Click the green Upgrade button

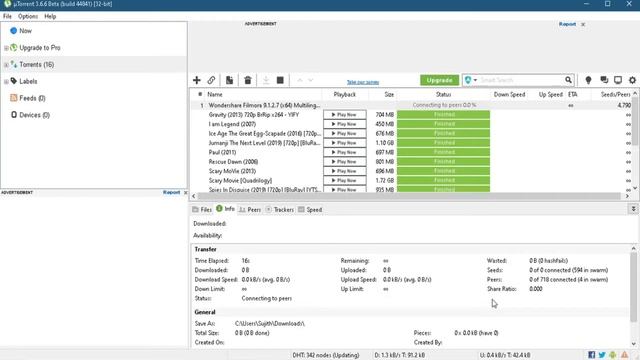440,80
